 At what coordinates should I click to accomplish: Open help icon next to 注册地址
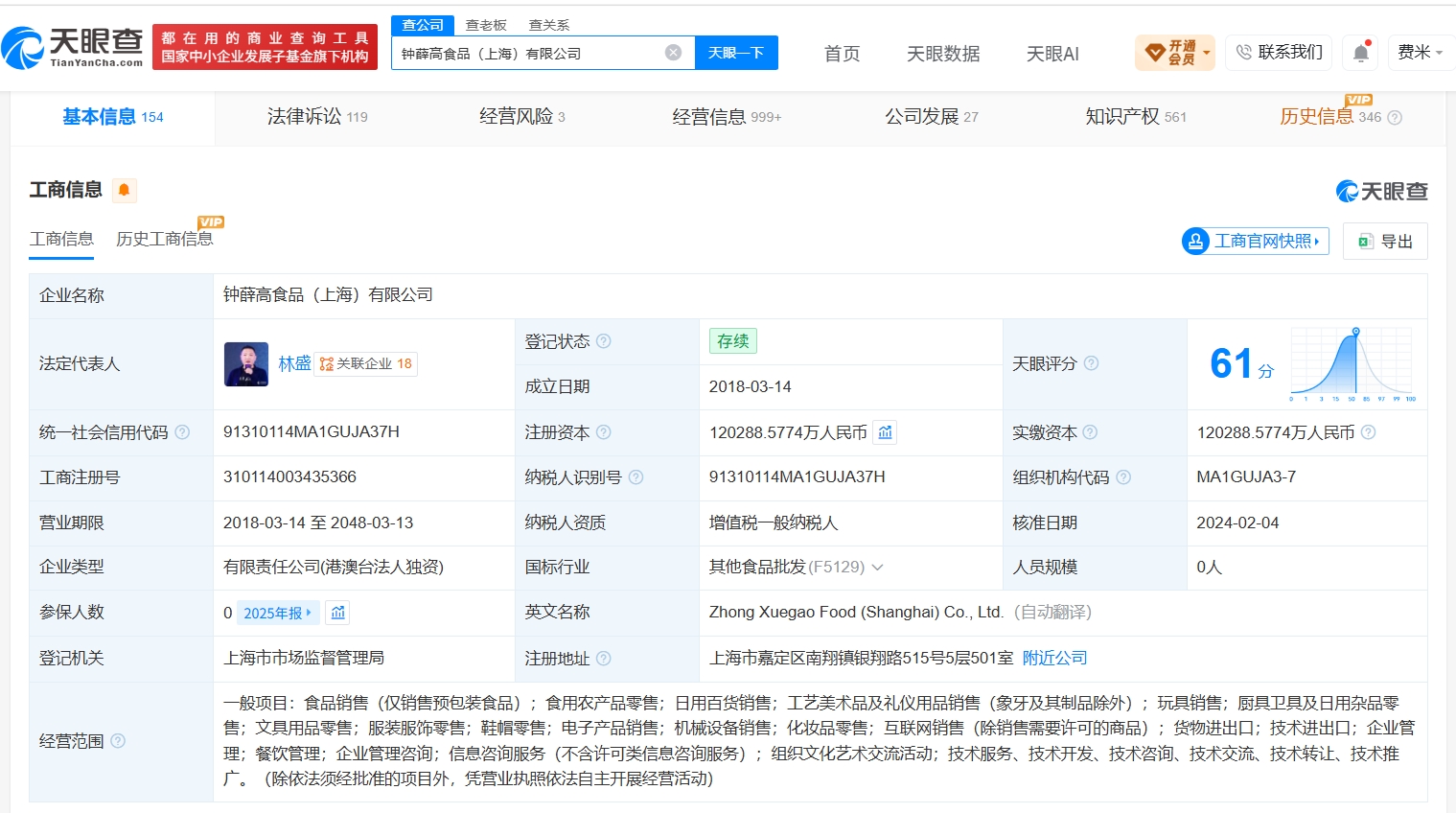tap(604, 659)
